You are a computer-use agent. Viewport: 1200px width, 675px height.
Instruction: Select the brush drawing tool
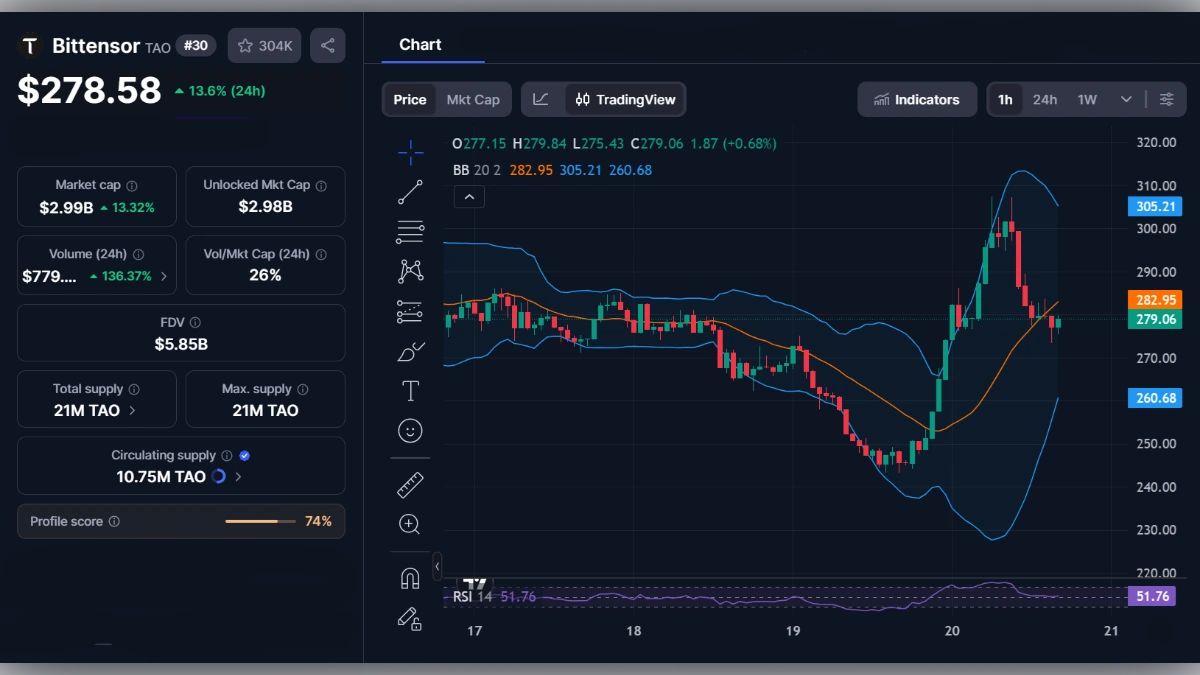pyautogui.click(x=410, y=351)
